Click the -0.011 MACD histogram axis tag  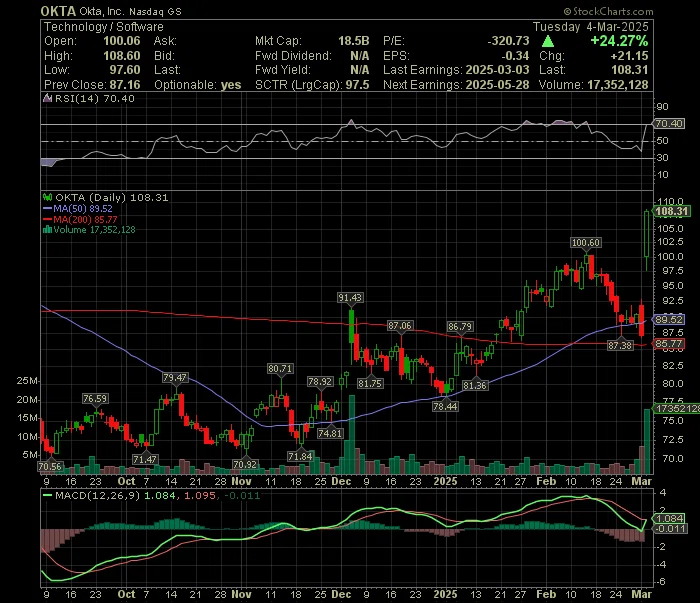[x=670, y=529]
